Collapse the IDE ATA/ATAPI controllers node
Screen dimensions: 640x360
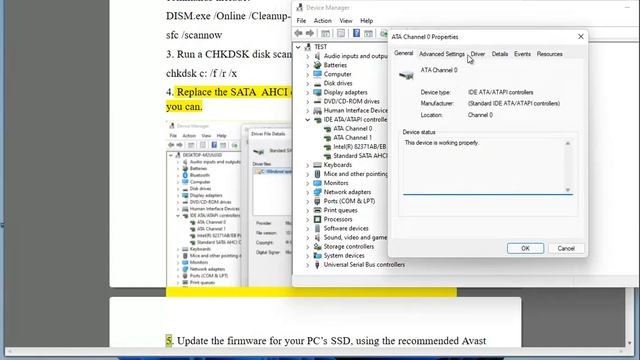(308, 120)
